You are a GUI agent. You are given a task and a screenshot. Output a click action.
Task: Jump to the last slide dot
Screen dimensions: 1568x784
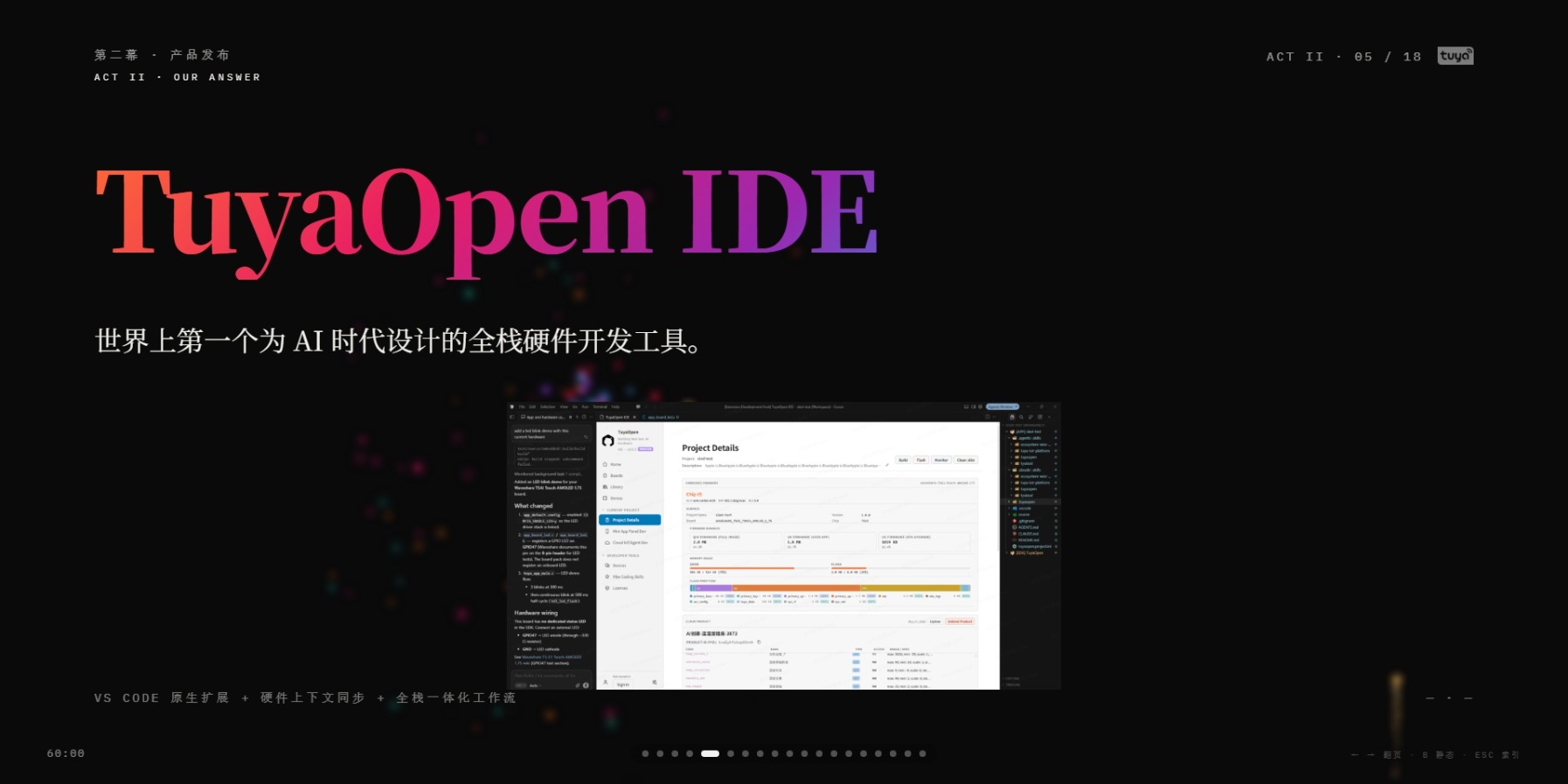coord(922,753)
